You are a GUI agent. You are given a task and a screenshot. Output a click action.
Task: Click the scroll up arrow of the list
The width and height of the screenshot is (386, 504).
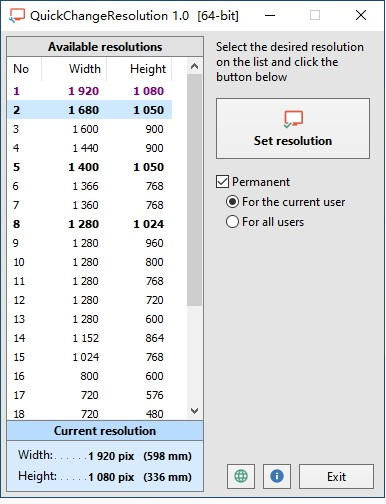click(194, 66)
